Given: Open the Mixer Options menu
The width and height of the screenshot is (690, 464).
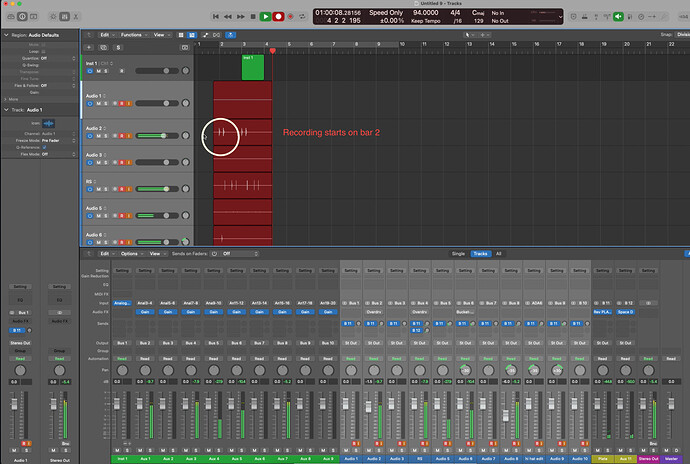Looking at the screenshot, I should (x=132, y=254).
